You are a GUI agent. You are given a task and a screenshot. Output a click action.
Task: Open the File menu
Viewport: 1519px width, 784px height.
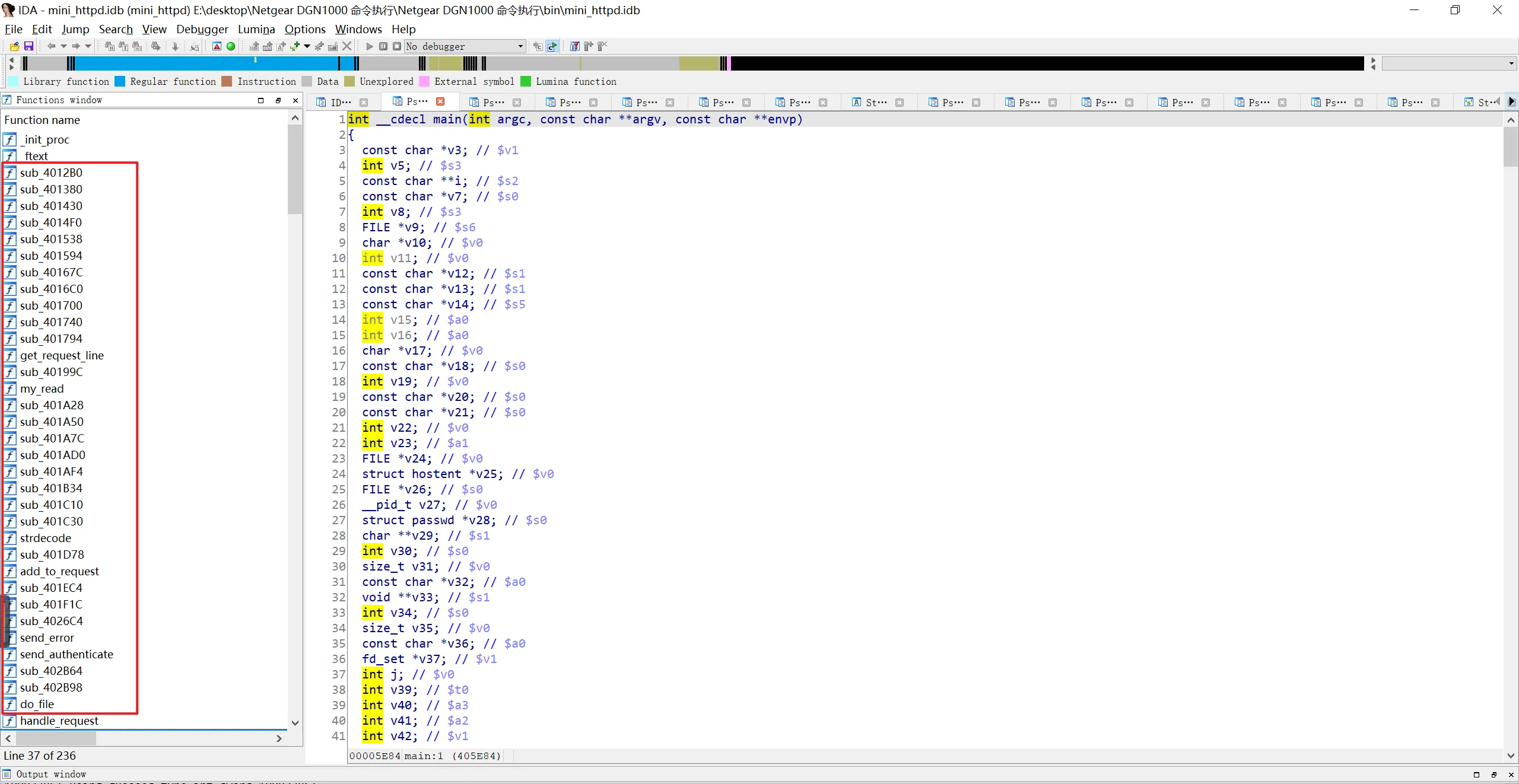point(13,29)
